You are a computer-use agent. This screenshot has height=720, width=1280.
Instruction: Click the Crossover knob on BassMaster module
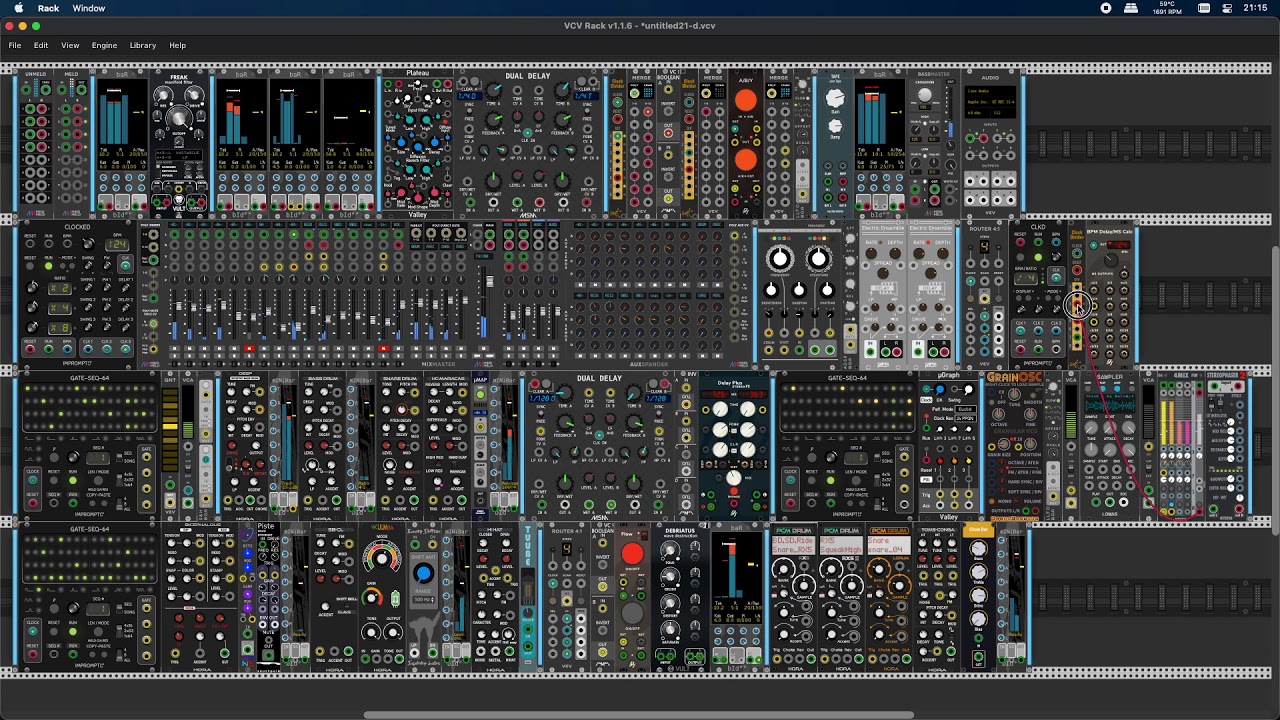[x=926, y=97]
